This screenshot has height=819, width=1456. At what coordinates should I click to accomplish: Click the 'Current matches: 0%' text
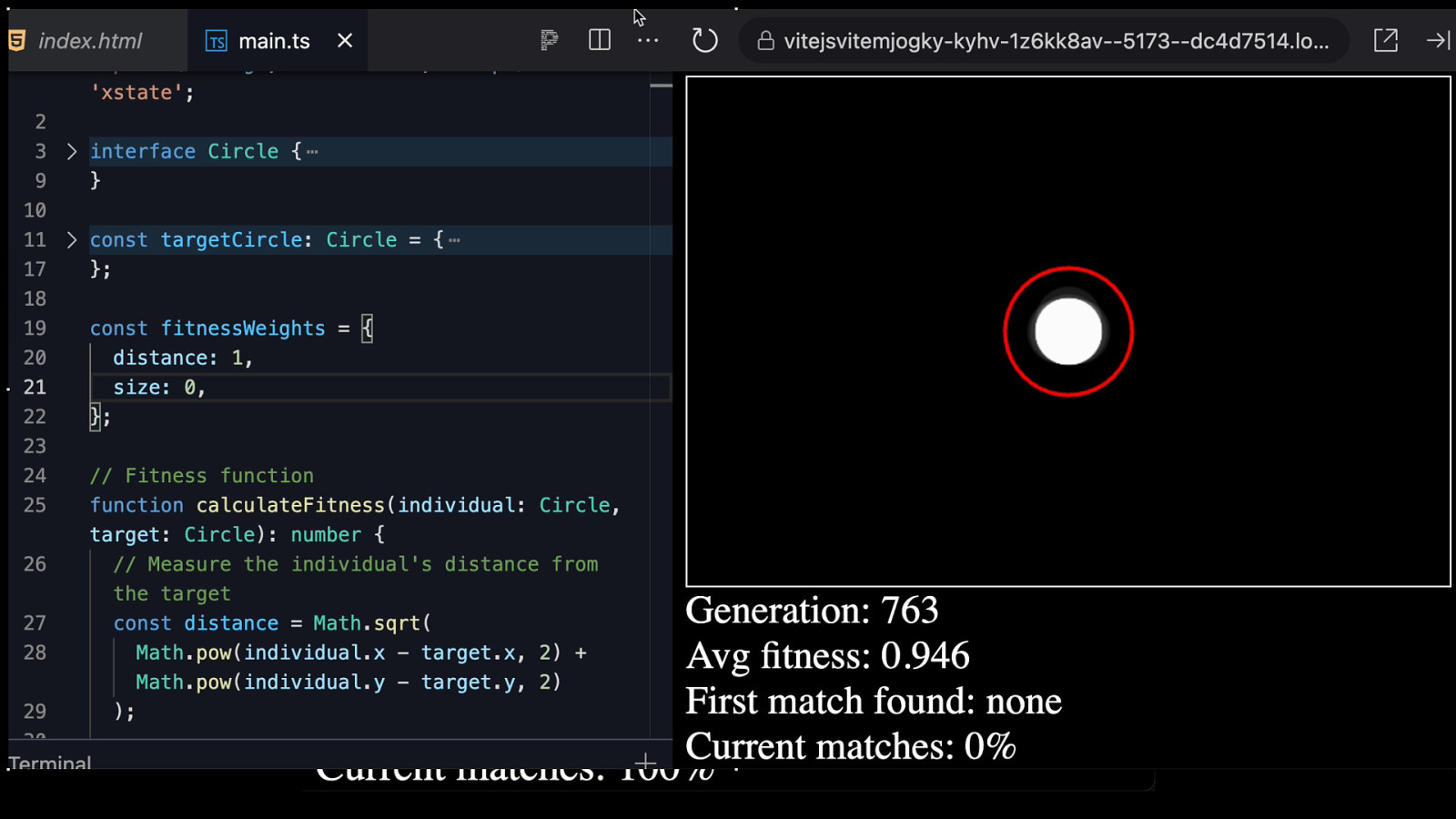851,747
